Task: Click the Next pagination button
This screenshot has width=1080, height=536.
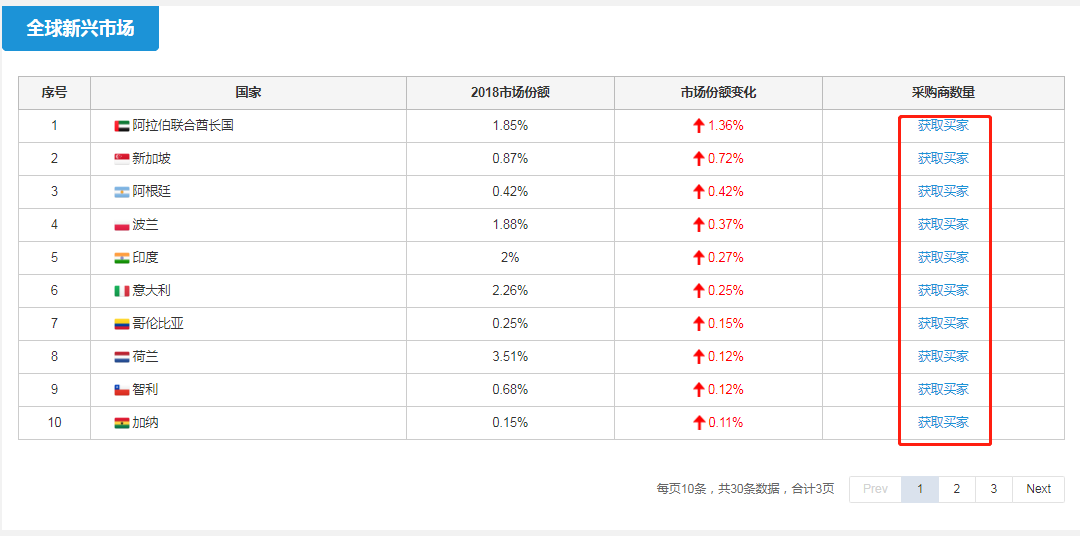Action: (1038, 489)
